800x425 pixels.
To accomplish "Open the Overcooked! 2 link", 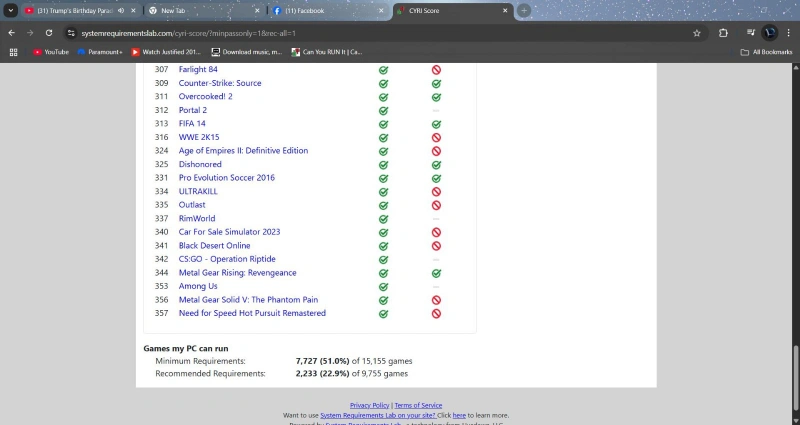I will click(206, 96).
